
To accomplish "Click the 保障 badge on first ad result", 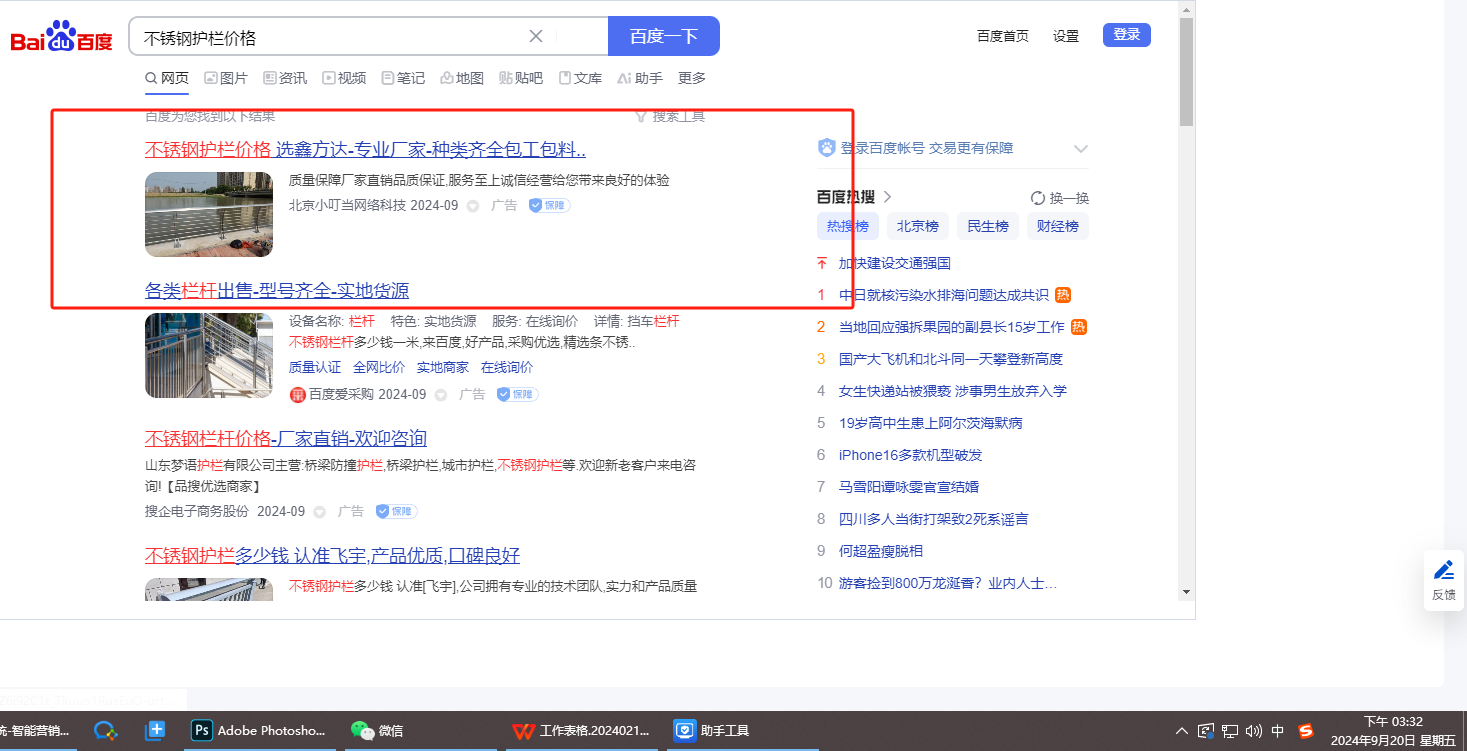I will pyautogui.click(x=549, y=205).
